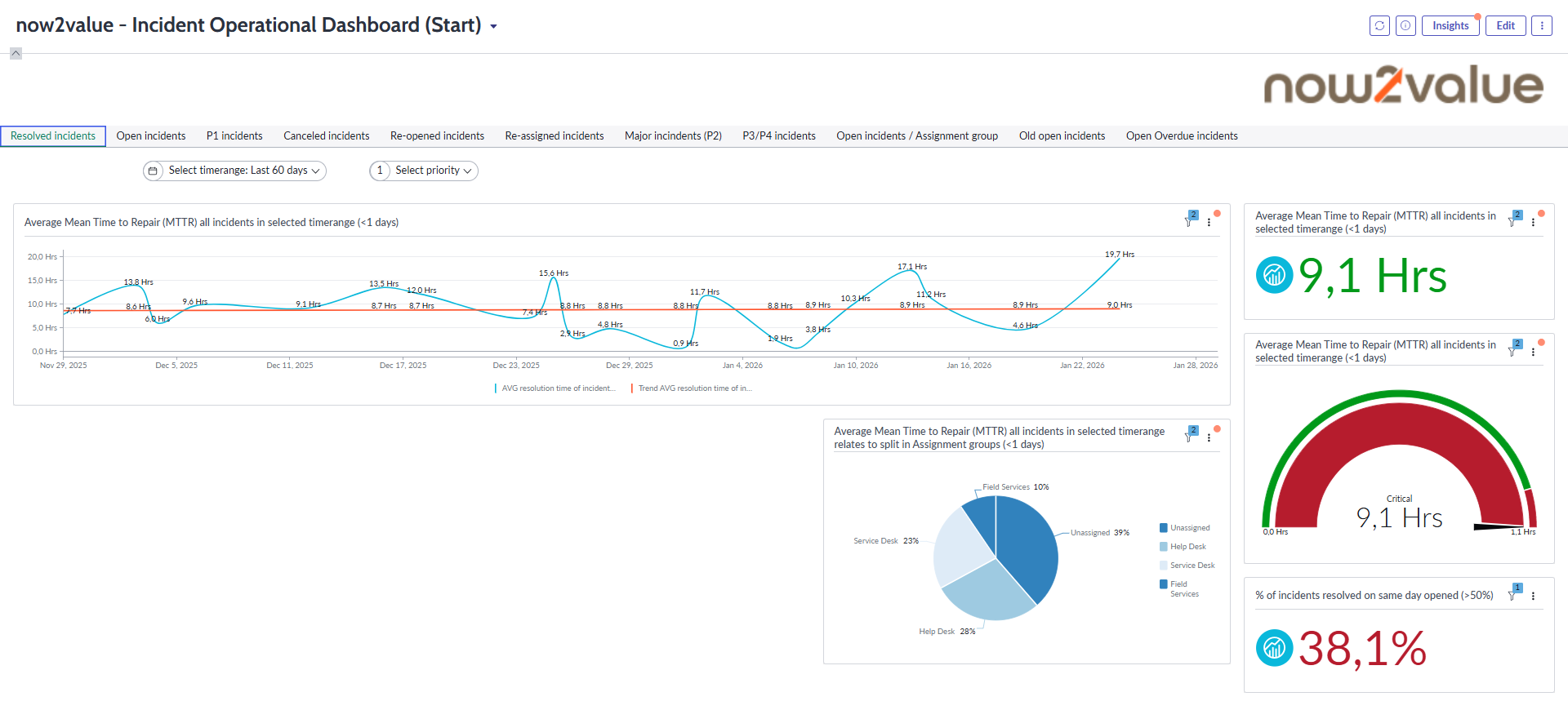1568x710 pixels.
Task: Click the now2value logo
Action: [x=1403, y=85]
